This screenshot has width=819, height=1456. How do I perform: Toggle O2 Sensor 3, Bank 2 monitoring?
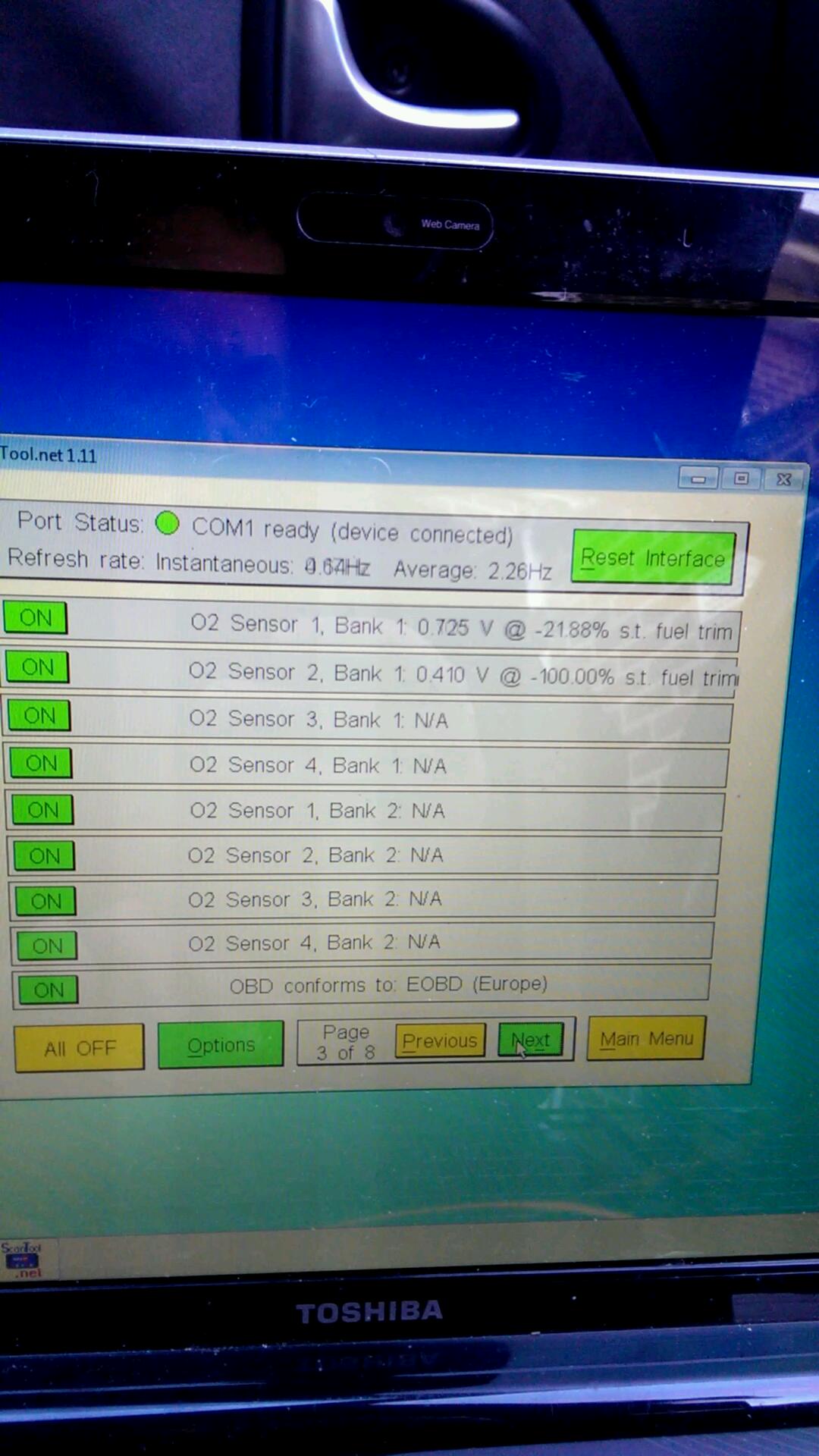(x=46, y=901)
